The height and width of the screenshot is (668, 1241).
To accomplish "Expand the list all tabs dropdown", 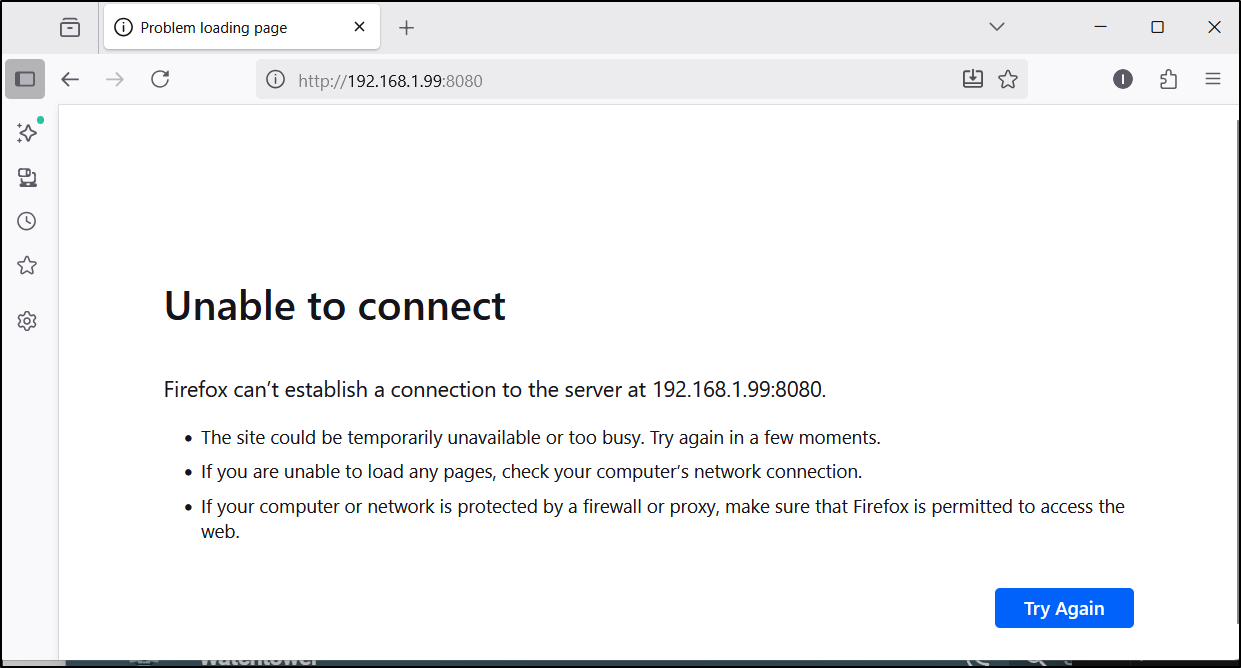I will 996,27.
